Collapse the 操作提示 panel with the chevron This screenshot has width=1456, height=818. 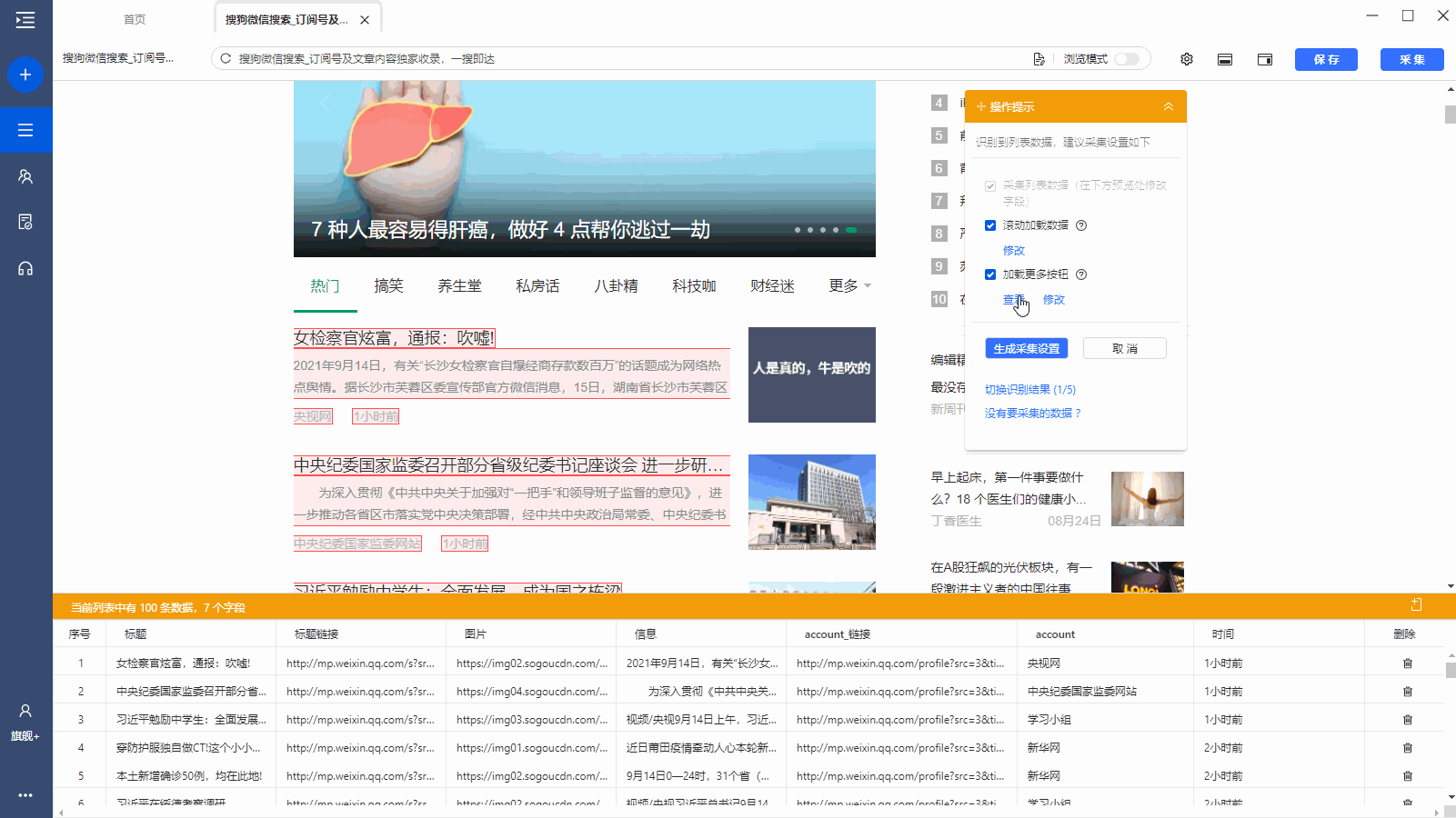pyautogui.click(x=1168, y=107)
